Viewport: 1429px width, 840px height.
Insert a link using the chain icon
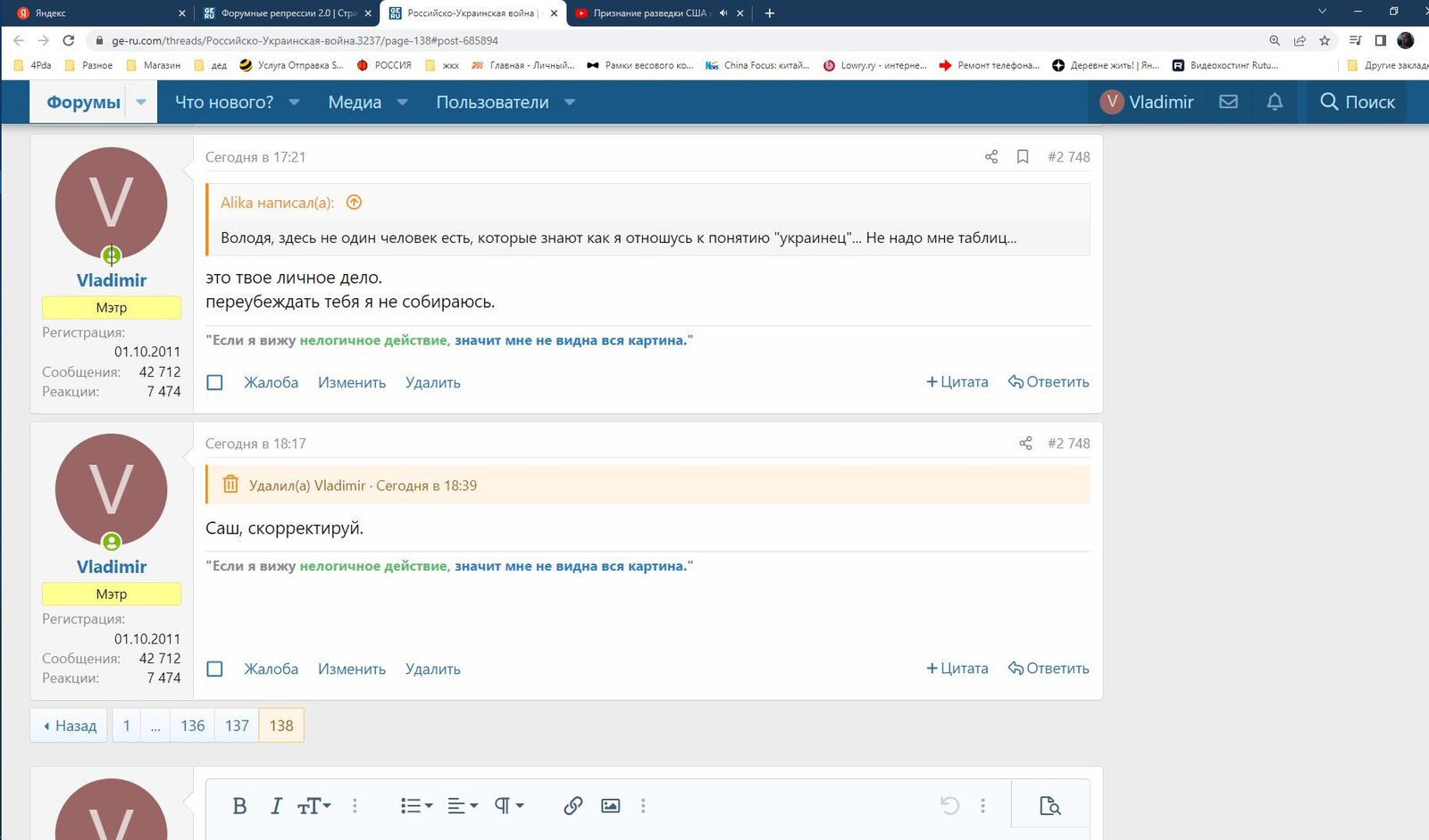click(572, 806)
